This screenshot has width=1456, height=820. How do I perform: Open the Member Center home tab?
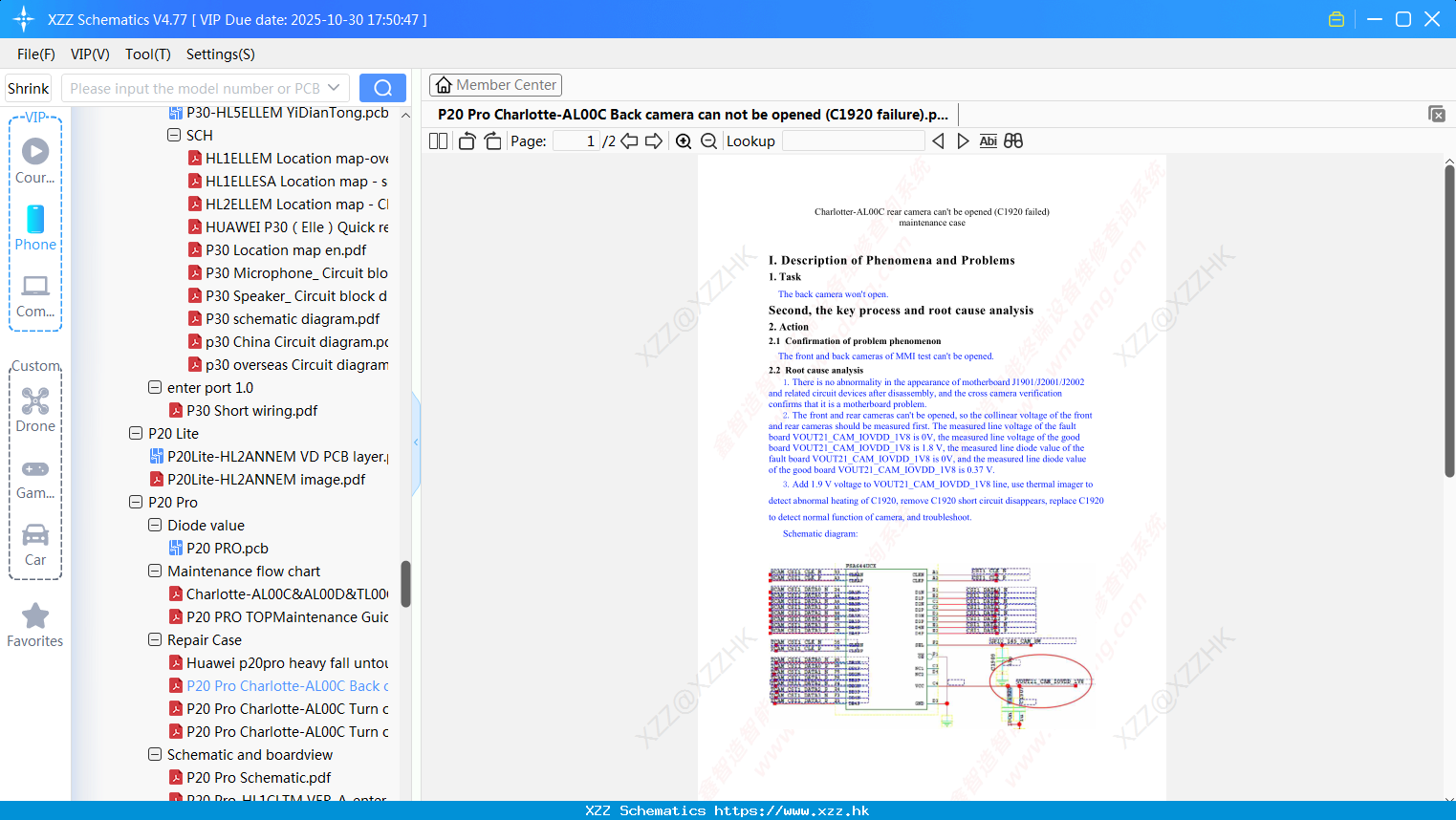point(495,85)
